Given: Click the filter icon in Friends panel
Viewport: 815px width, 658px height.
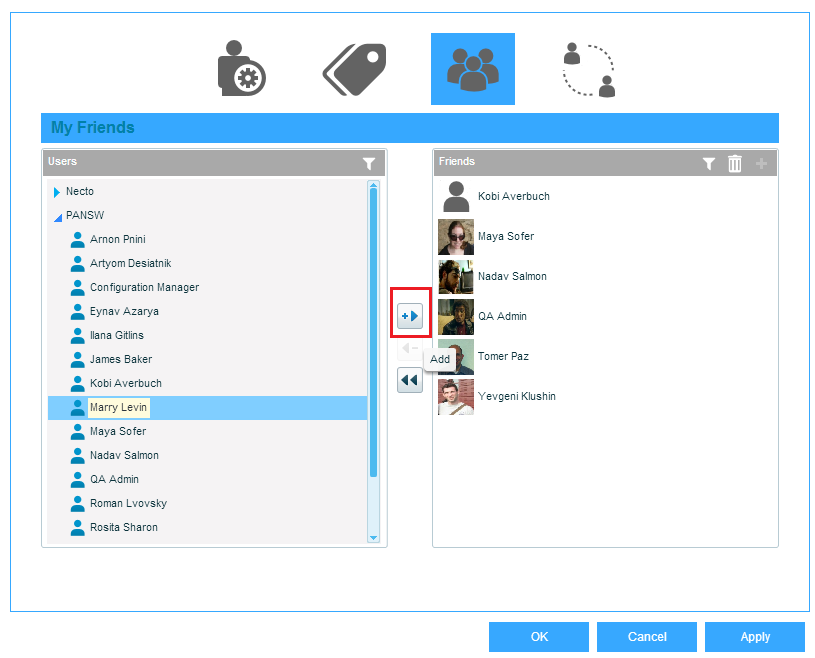Looking at the screenshot, I should (709, 164).
